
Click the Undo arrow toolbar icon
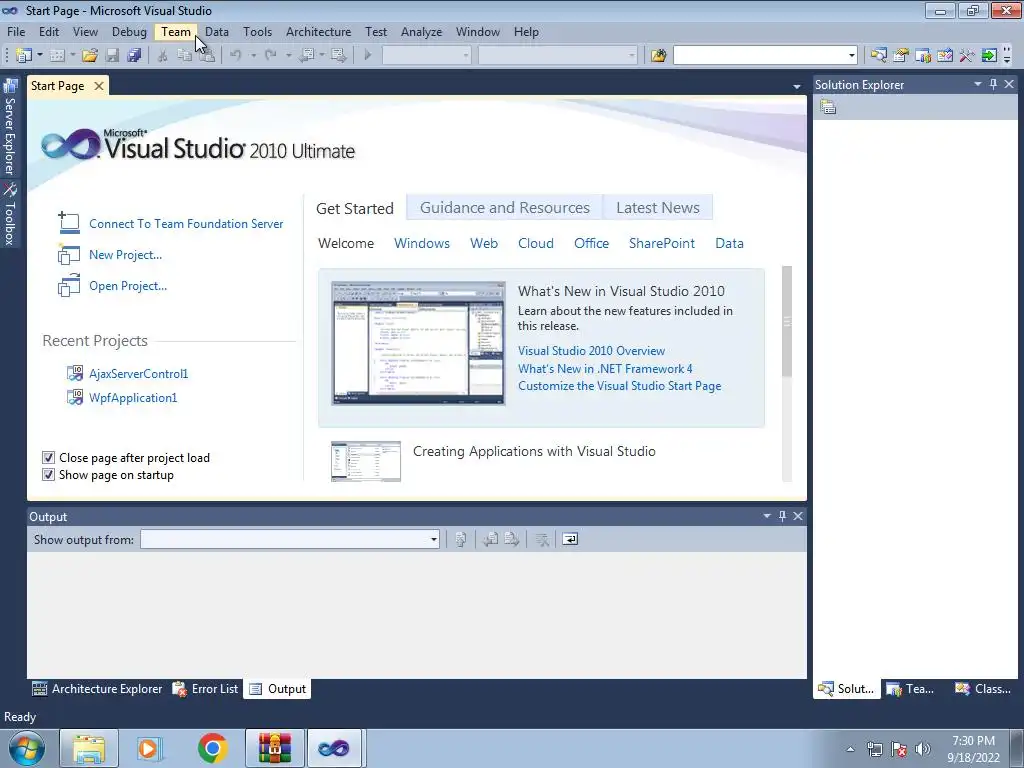point(236,56)
